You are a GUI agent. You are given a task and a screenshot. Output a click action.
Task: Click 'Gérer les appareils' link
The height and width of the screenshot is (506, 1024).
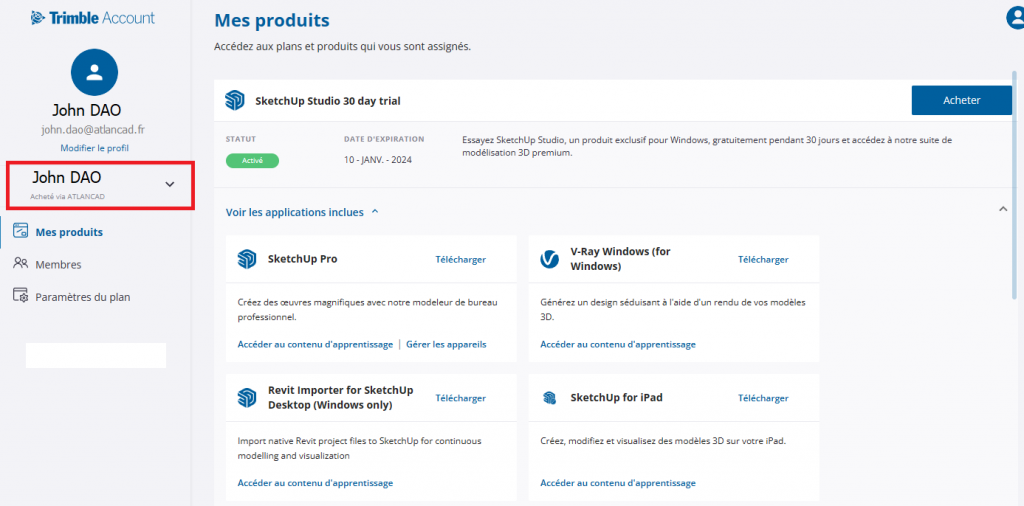click(x=446, y=344)
